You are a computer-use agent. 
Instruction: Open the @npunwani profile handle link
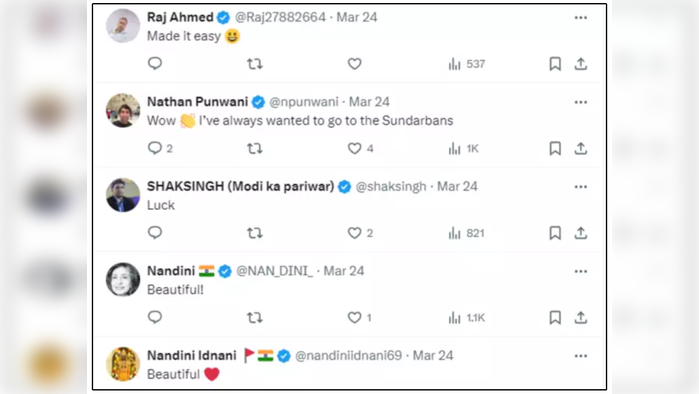click(x=304, y=102)
